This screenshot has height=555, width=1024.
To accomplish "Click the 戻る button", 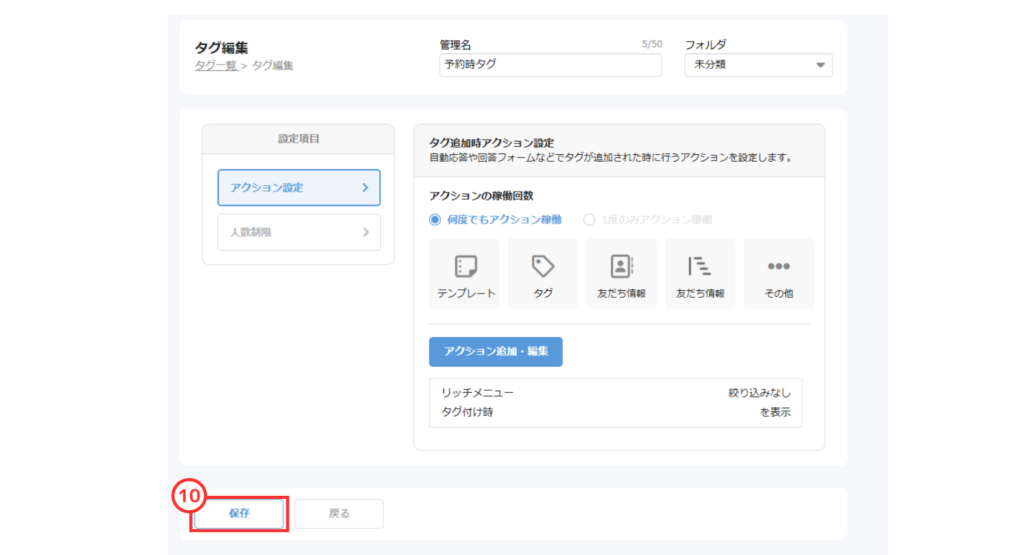I will 339,513.
